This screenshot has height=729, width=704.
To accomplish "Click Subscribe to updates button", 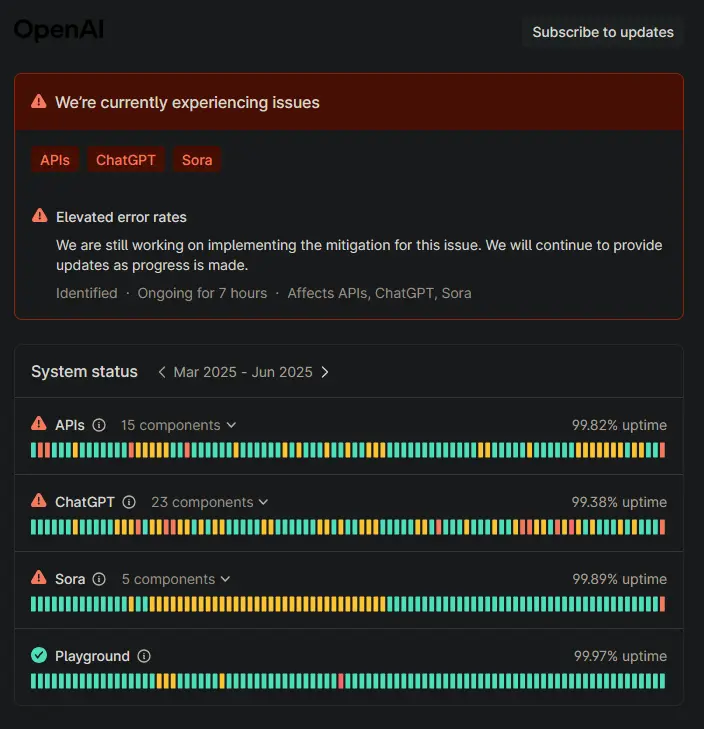I will point(603,32).
